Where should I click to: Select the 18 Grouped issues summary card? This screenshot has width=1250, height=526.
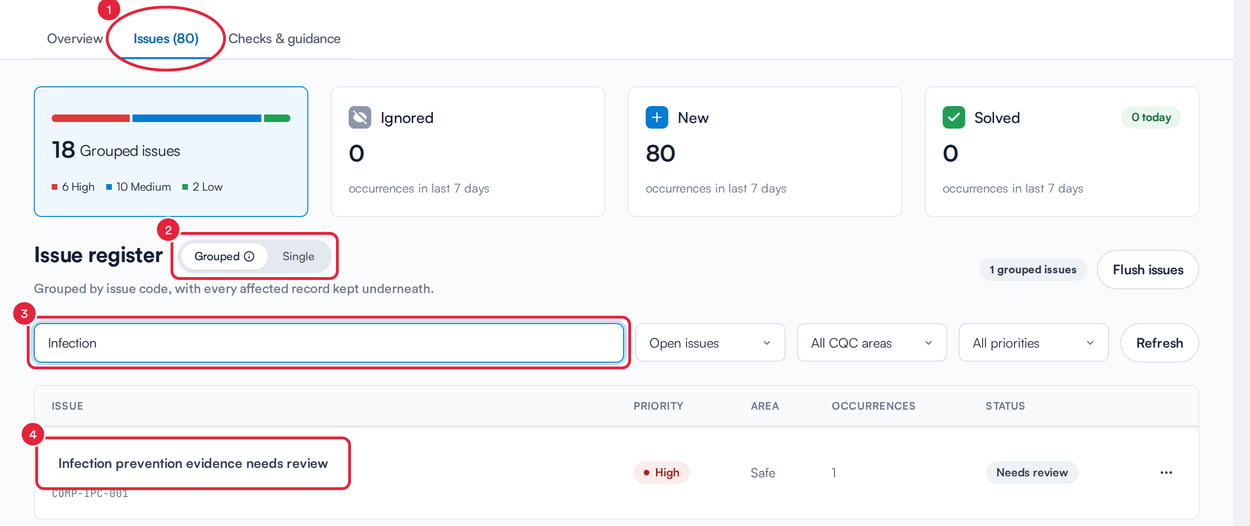pyautogui.click(x=171, y=151)
